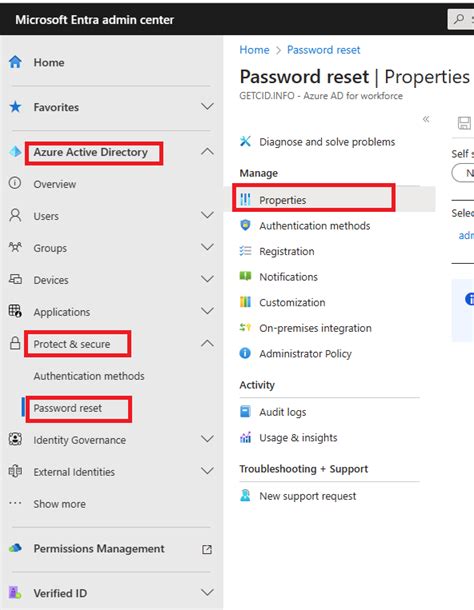Viewport: 474px width, 610px height.
Task: Click the Home house icon in sidebar
Action: coord(15,62)
